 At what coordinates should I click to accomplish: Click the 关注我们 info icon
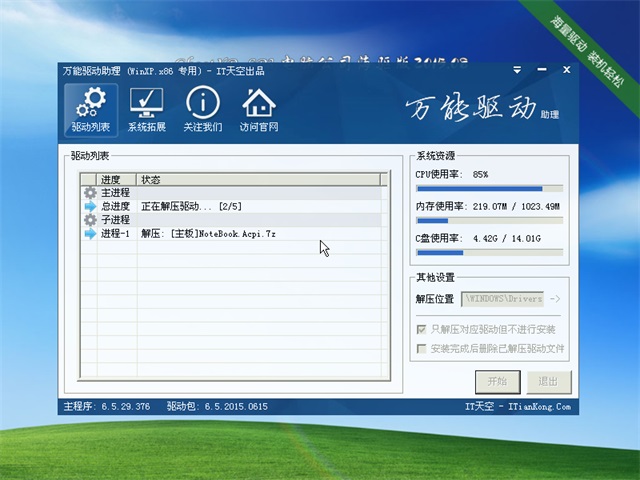point(203,110)
